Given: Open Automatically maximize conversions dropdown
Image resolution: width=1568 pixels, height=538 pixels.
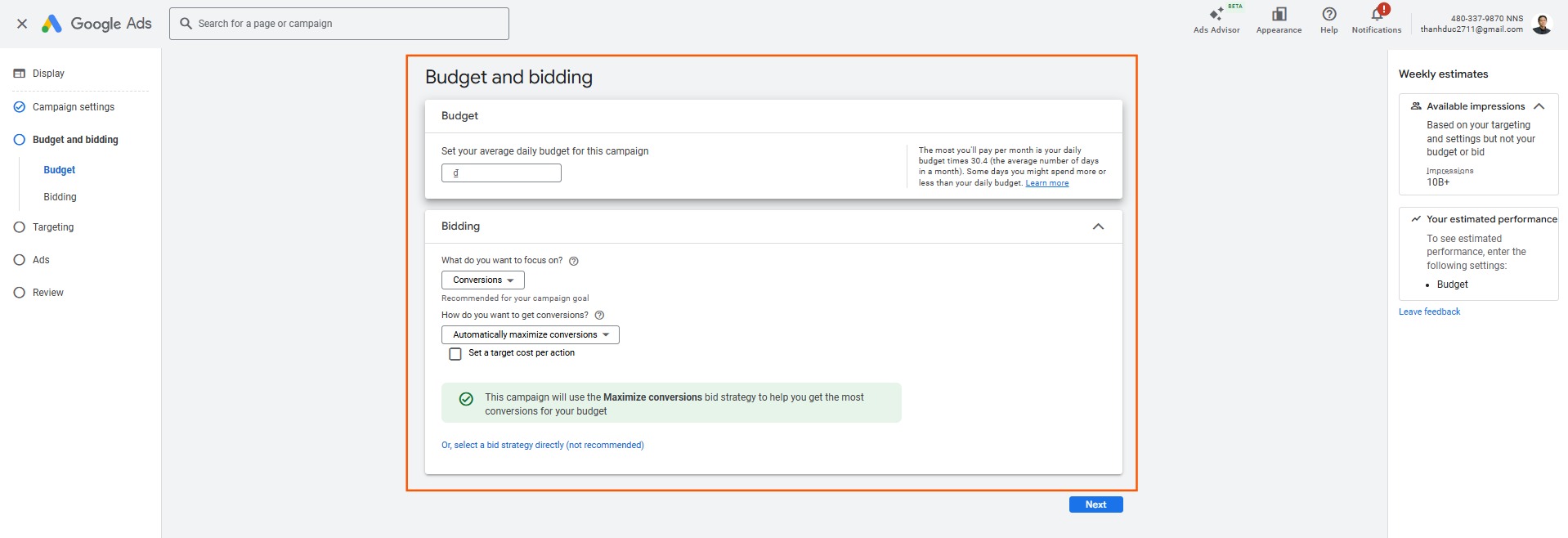Looking at the screenshot, I should click(530, 335).
